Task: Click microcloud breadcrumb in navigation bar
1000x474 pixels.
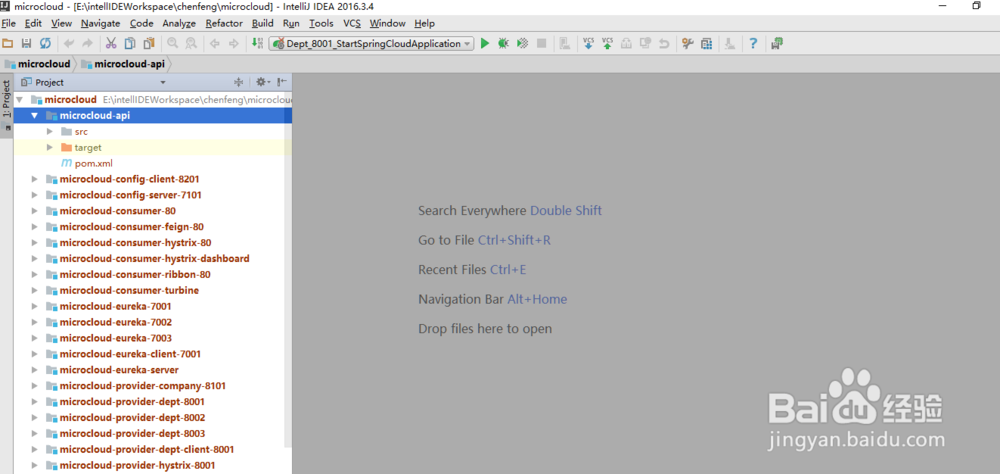Action: (38, 64)
